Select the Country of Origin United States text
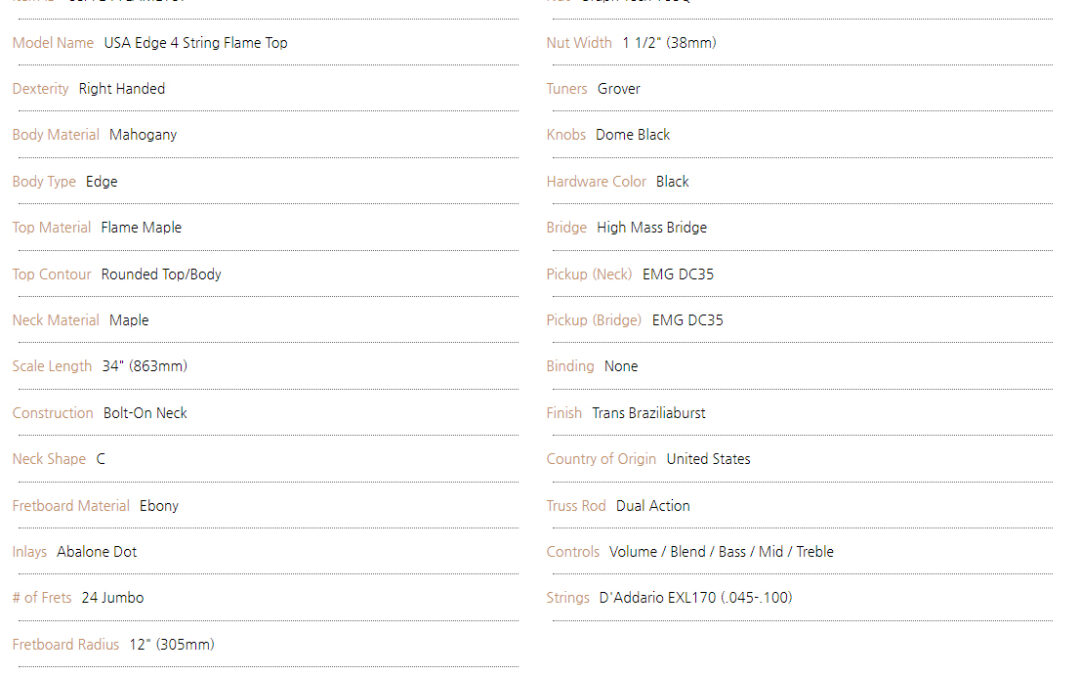 tap(709, 459)
